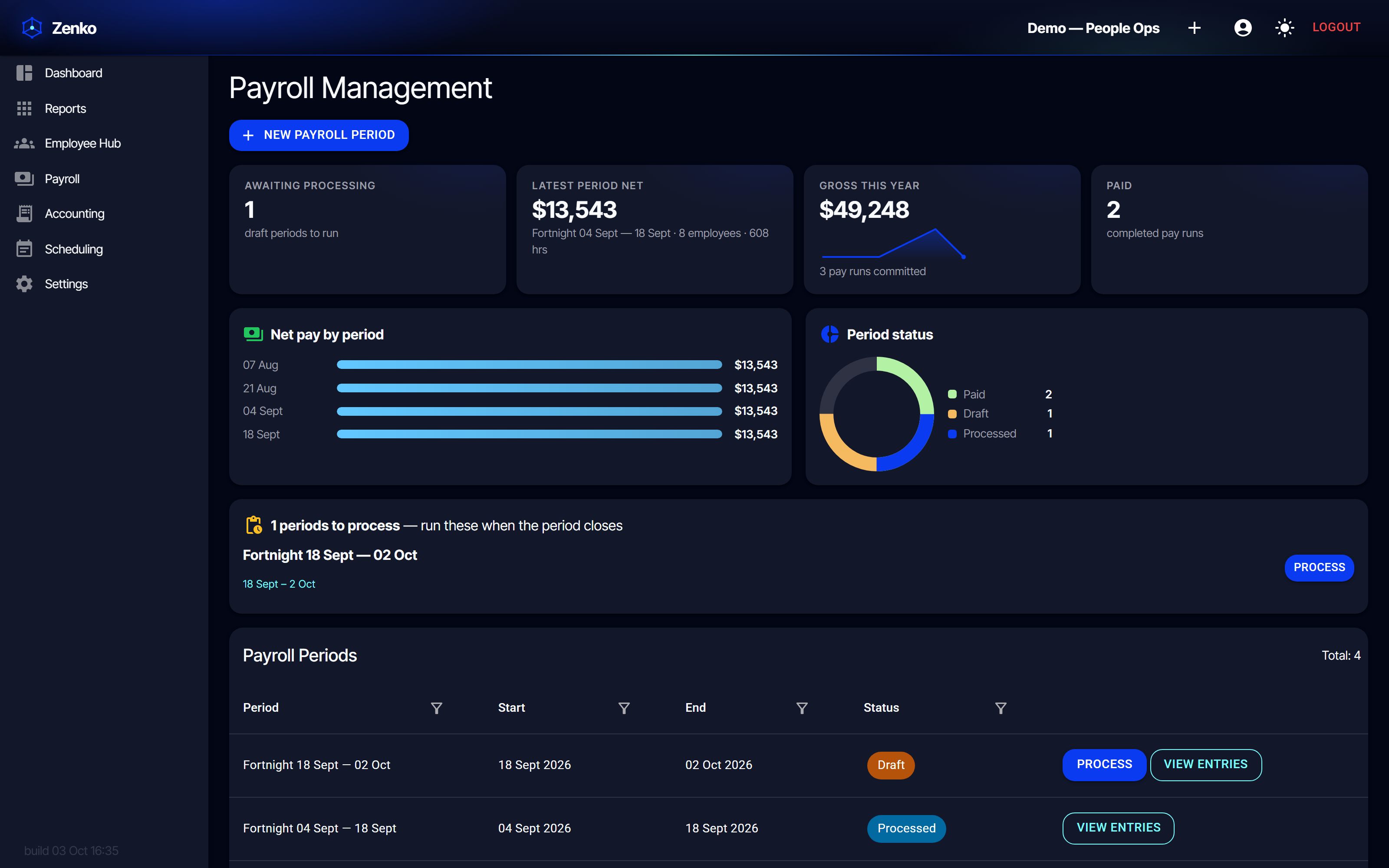This screenshot has height=868, width=1389.
Task: Open Employee Hub menu item
Action: coord(104,144)
